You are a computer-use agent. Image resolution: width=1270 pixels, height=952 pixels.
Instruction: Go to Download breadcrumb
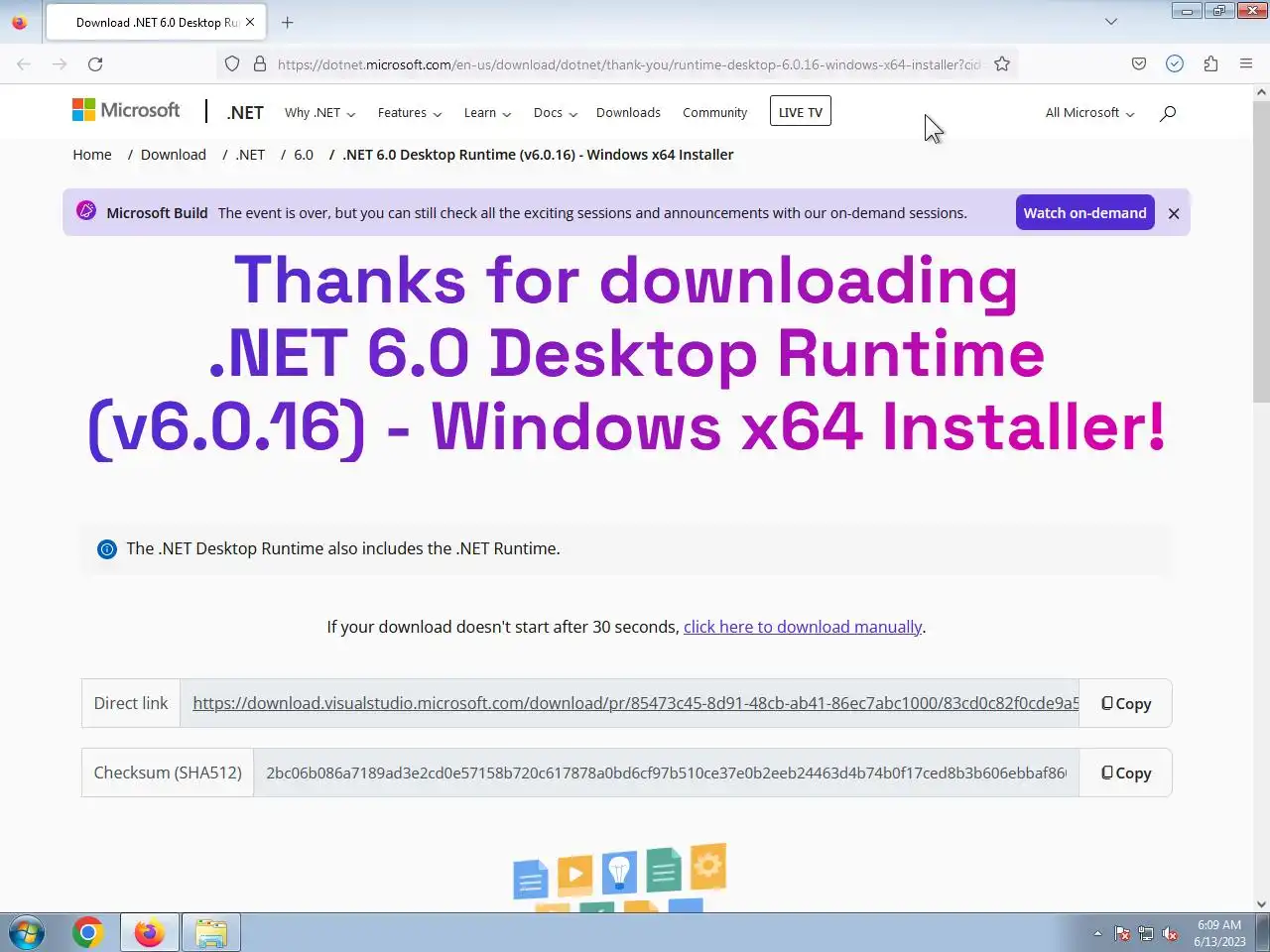pos(174,155)
